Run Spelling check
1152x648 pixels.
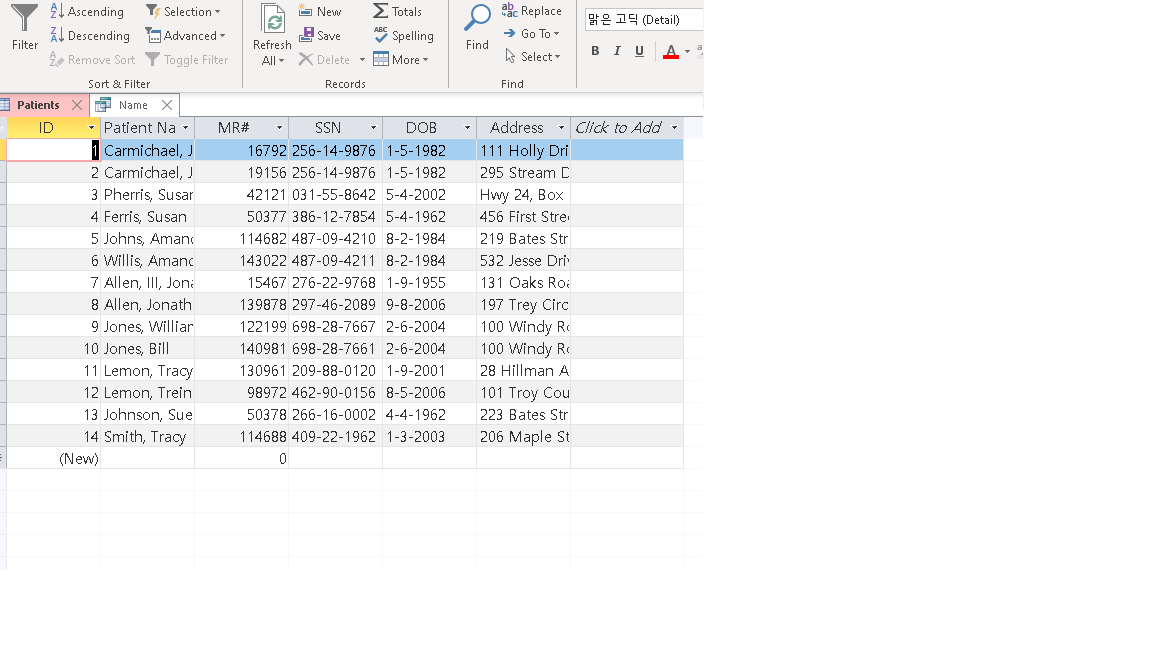click(x=403, y=35)
